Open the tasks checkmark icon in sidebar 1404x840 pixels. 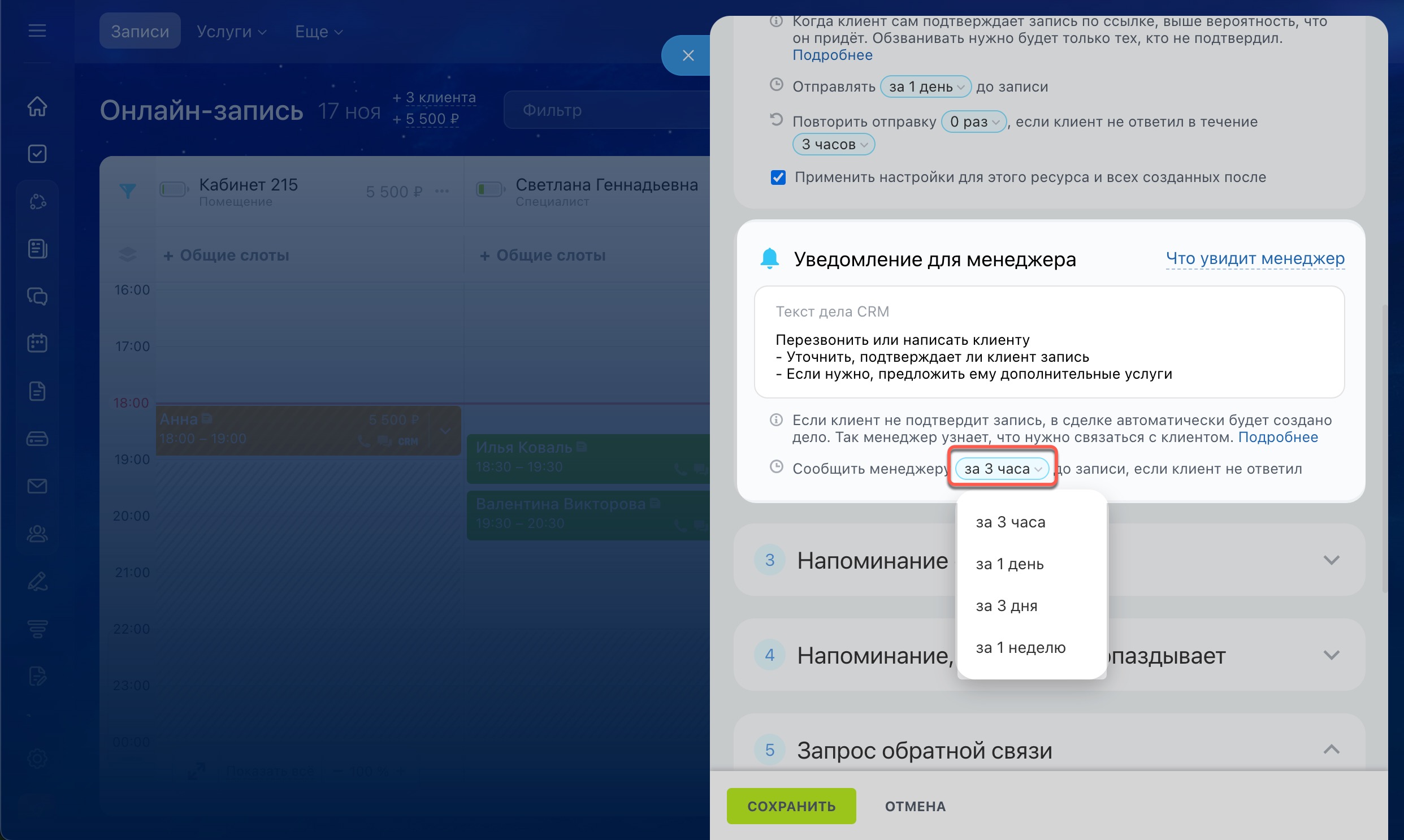pos(37,153)
